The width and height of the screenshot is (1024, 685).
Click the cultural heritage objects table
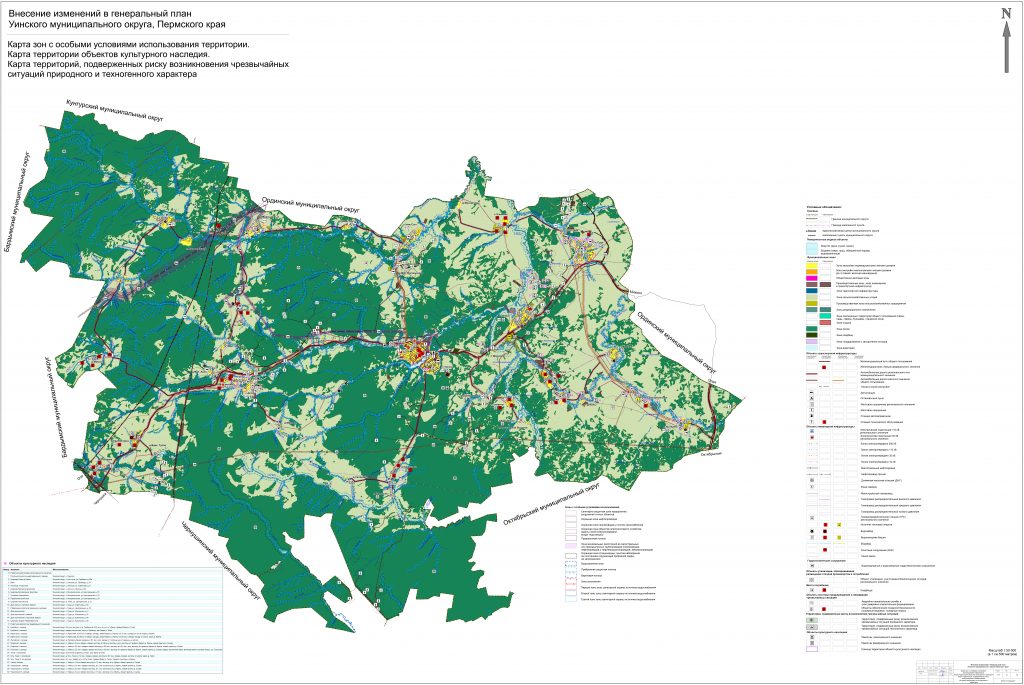point(112,617)
